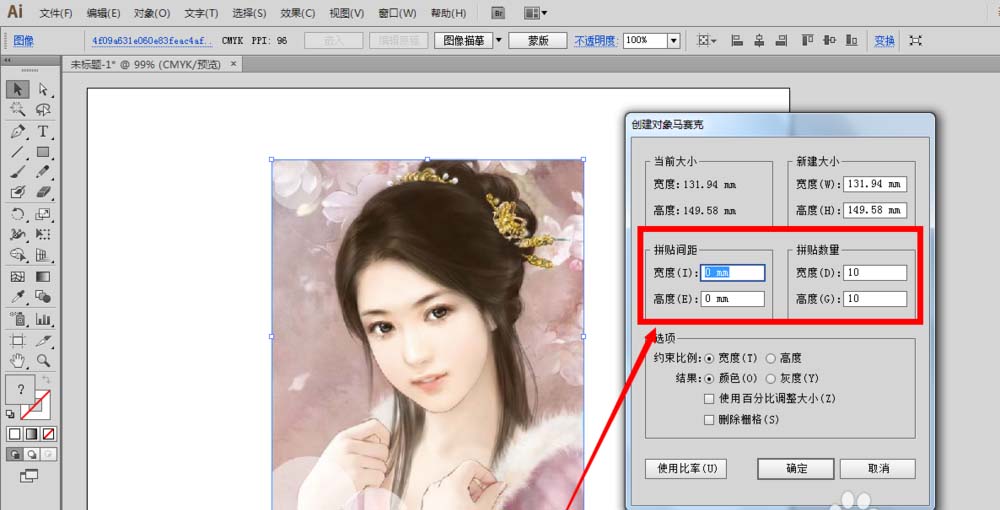Enable 删除栅格(S) checkbox
1000x510 pixels.
click(709, 419)
